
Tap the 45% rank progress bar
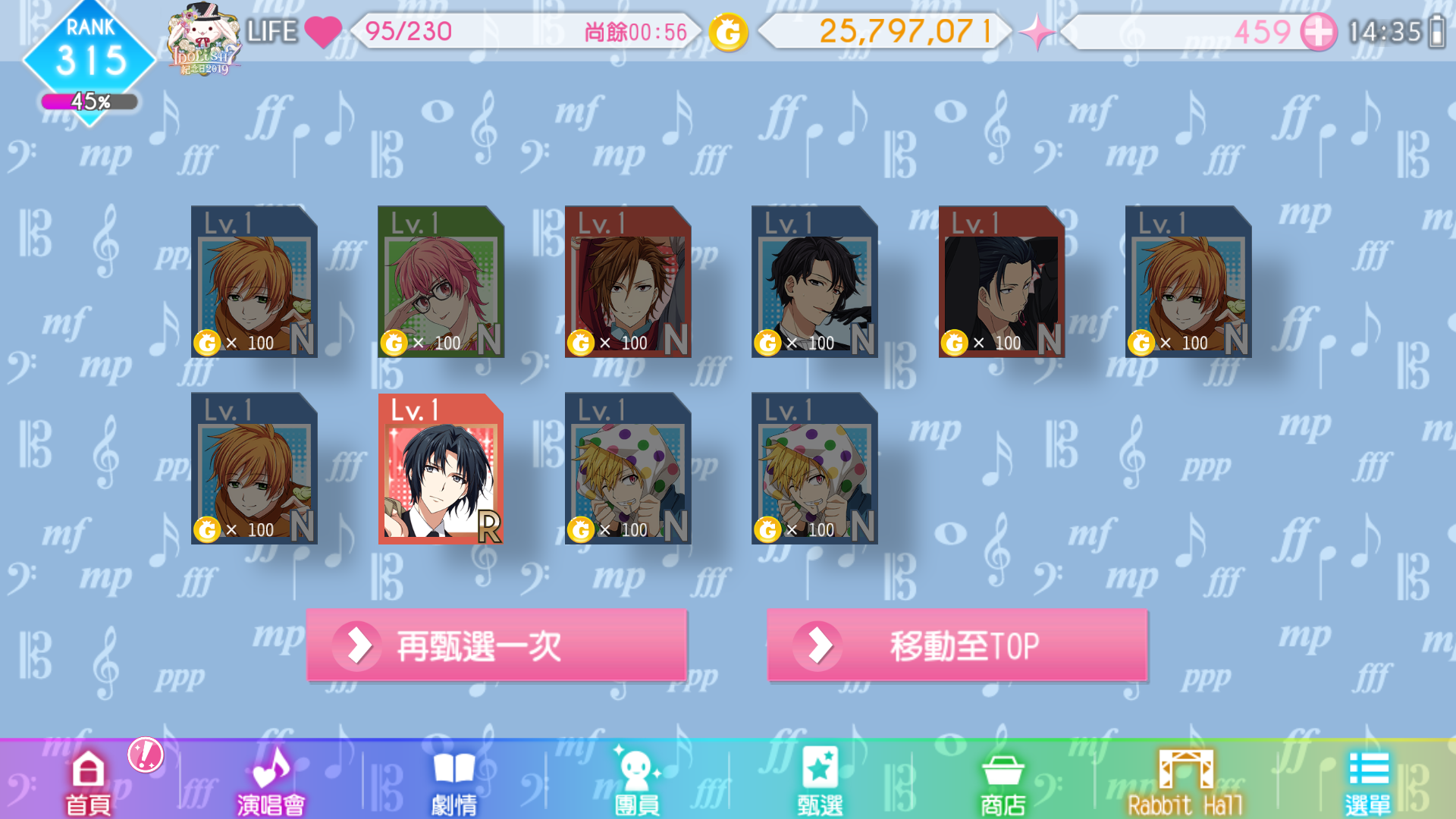(x=89, y=102)
